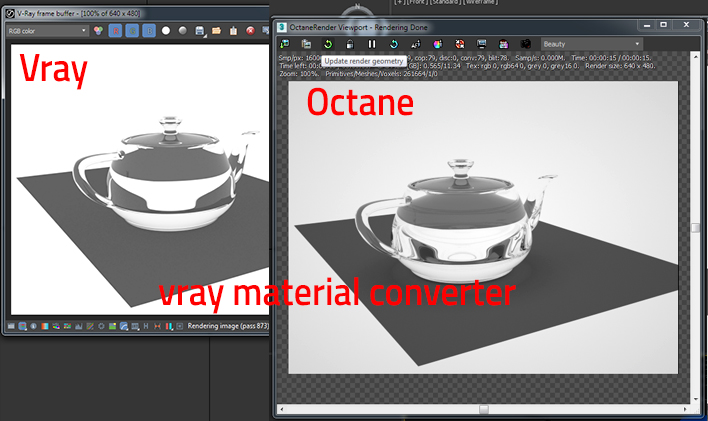The height and width of the screenshot is (421, 708).
Task: Click the four-color-square color balance icon in V-Ray bottom bar
Action: (67, 326)
